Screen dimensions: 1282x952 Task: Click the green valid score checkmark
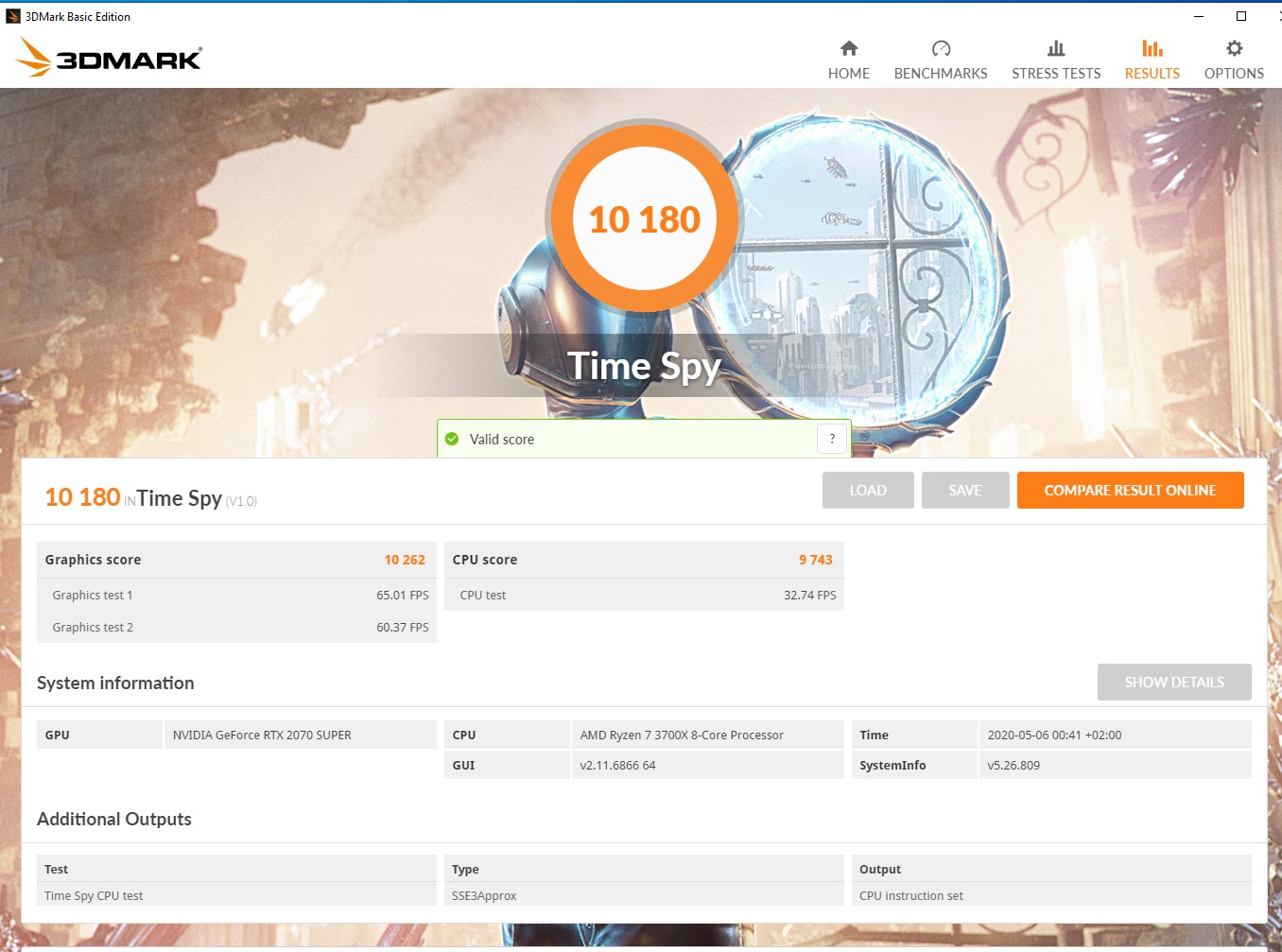[452, 439]
